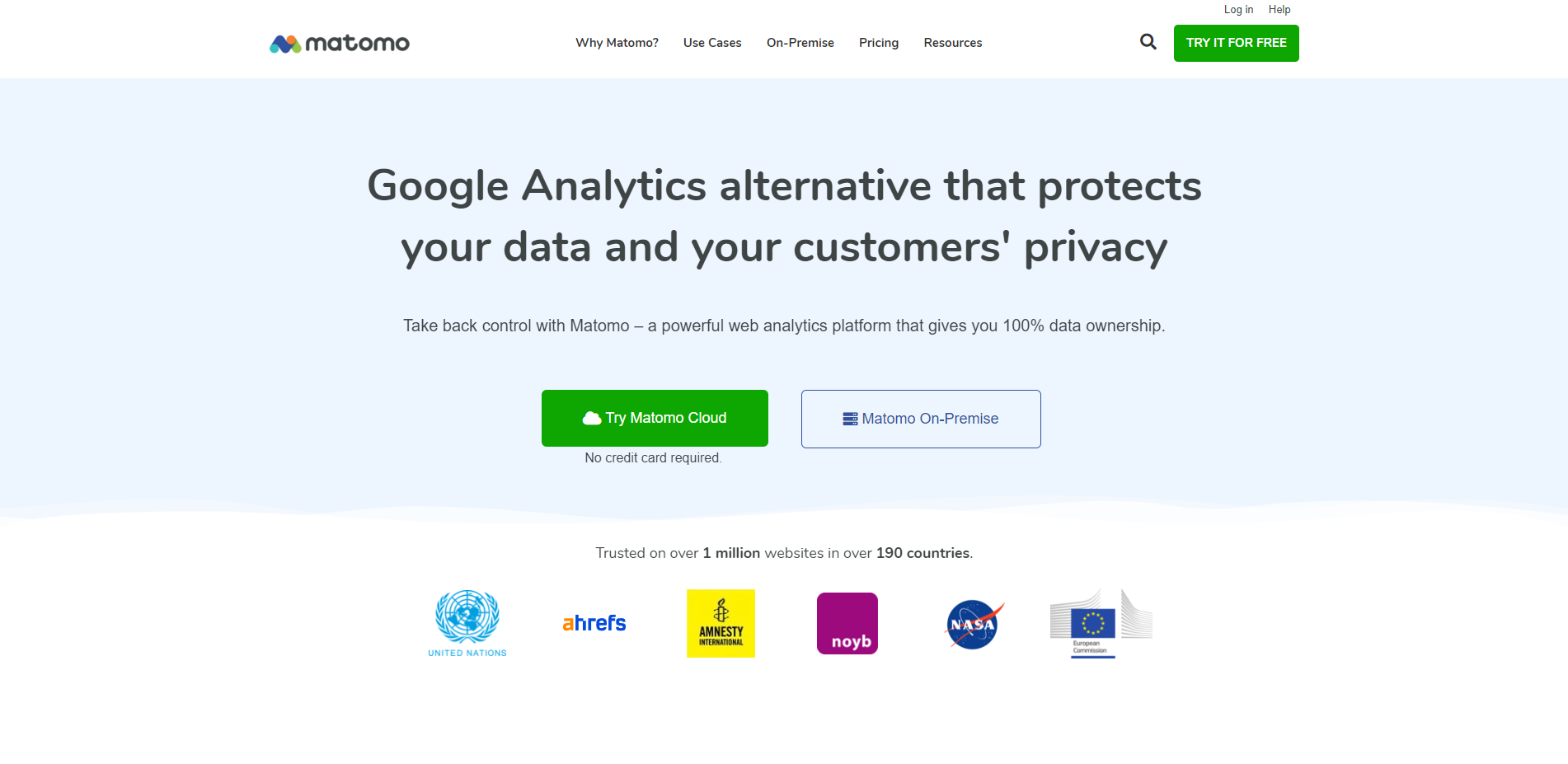Go to the Pricing page
1568x764 pixels.
click(879, 43)
